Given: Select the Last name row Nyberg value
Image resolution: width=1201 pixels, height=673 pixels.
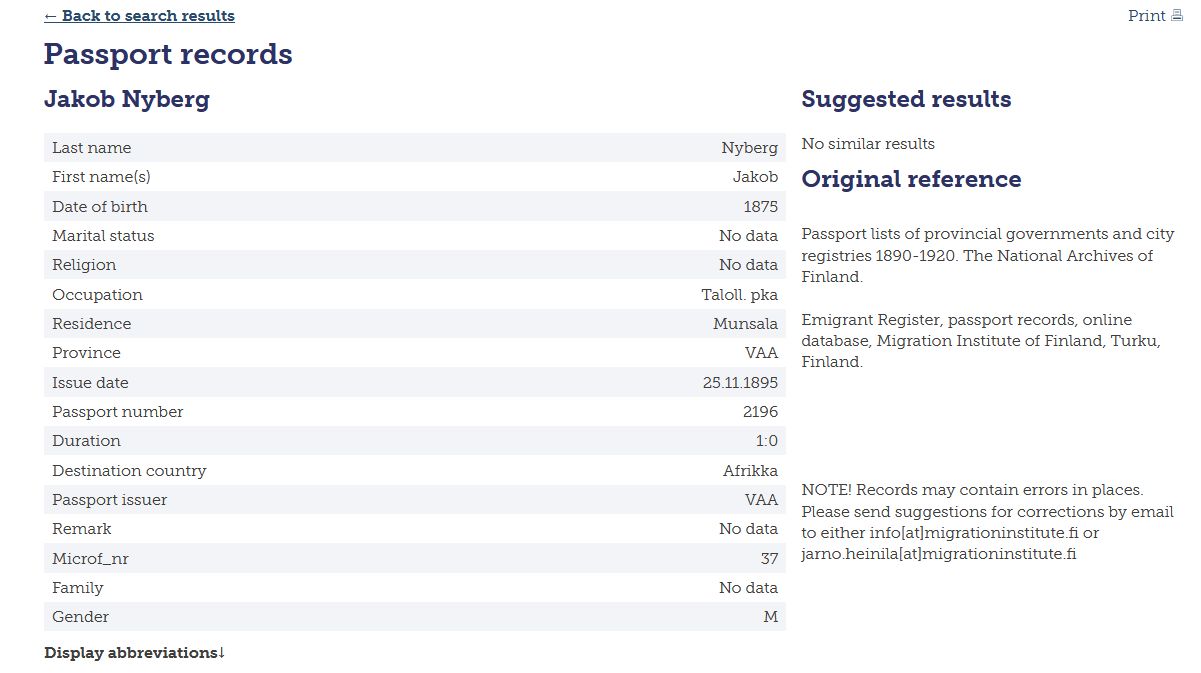Looking at the screenshot, I should click(750, 148).
